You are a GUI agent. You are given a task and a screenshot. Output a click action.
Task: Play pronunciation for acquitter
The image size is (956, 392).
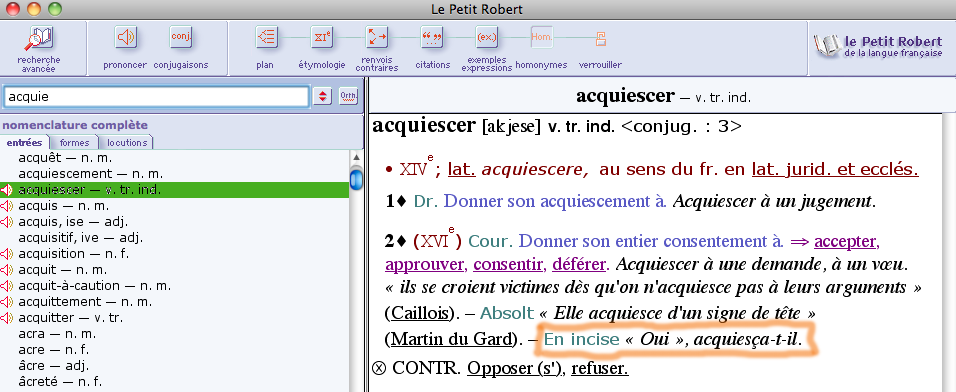click(x=7, y=317)
